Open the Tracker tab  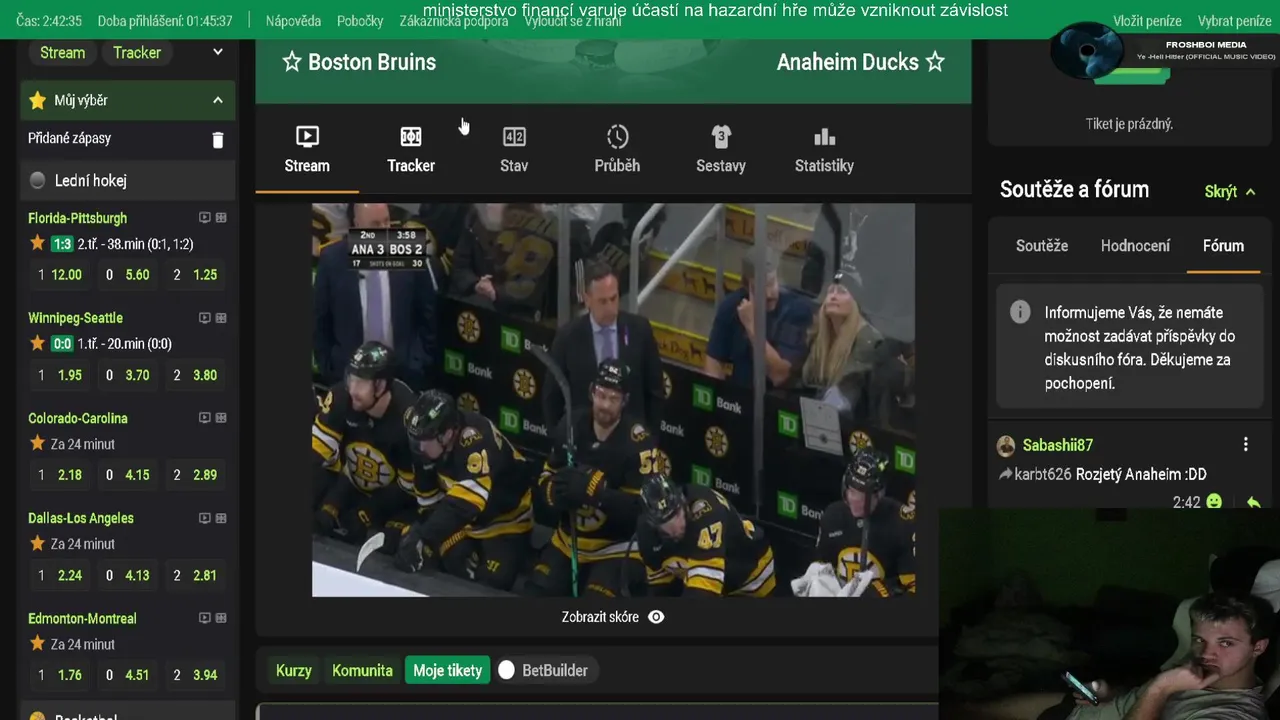coord(411,150)
